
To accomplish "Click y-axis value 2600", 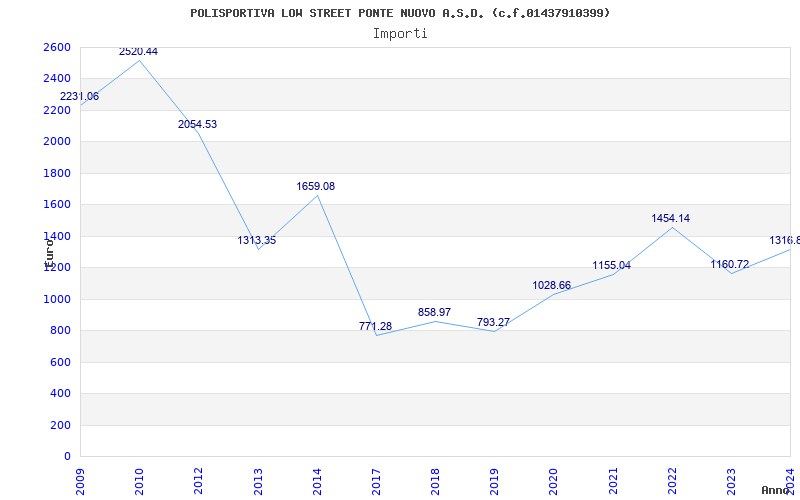I will [x=57, y=47].
